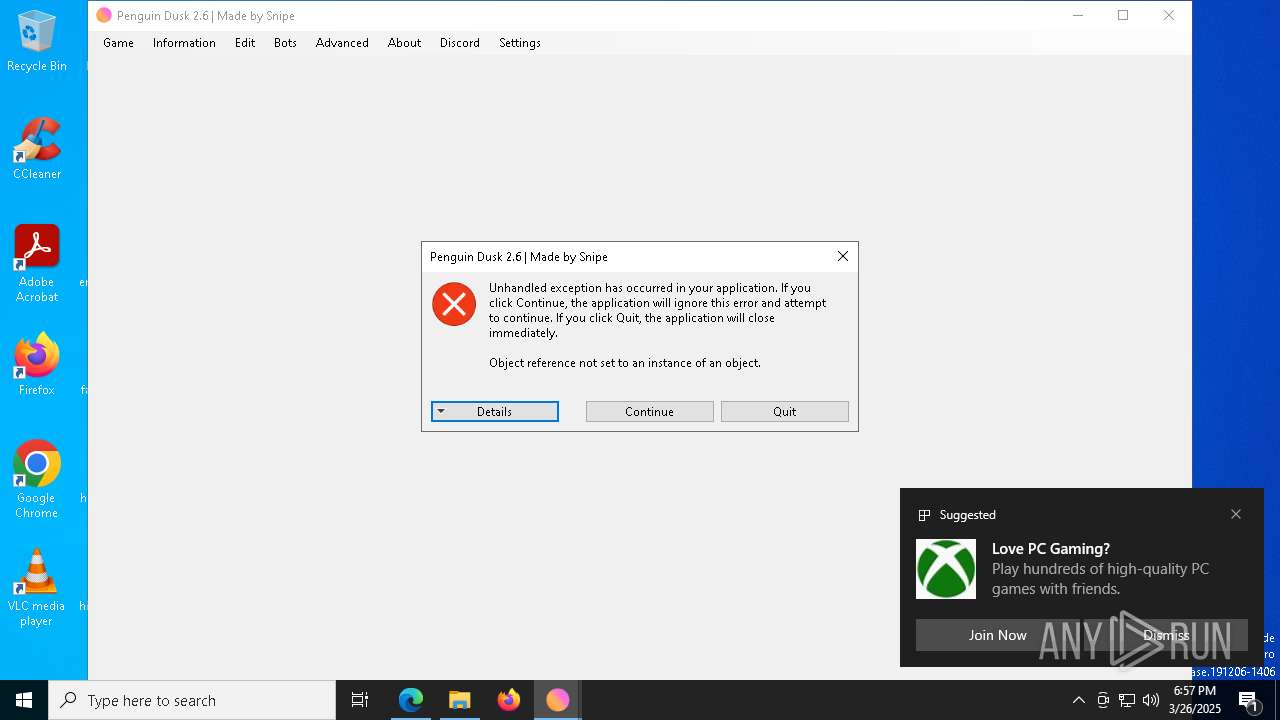Open Task View from the taskbar

pos(360,700)
